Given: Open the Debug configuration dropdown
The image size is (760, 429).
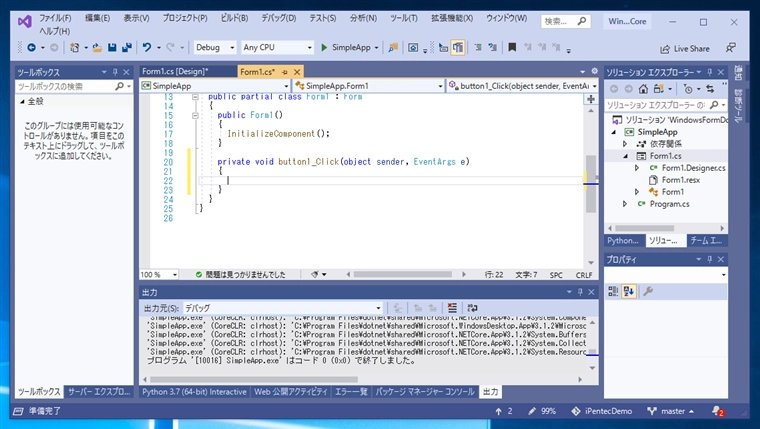Looking at the screenshot, I should [214, 47].
